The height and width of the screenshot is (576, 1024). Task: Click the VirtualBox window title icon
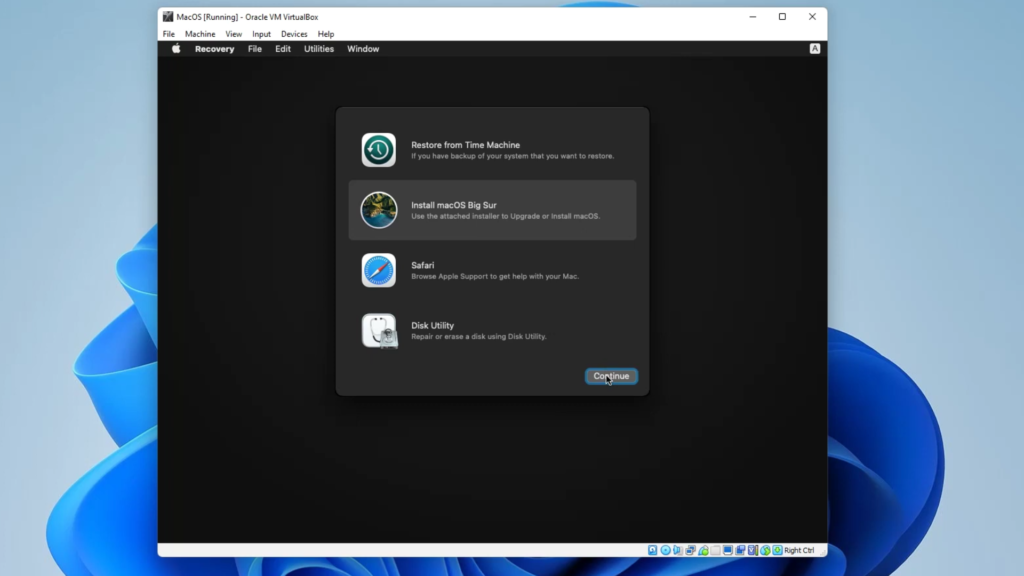click(x=168, y=17)
